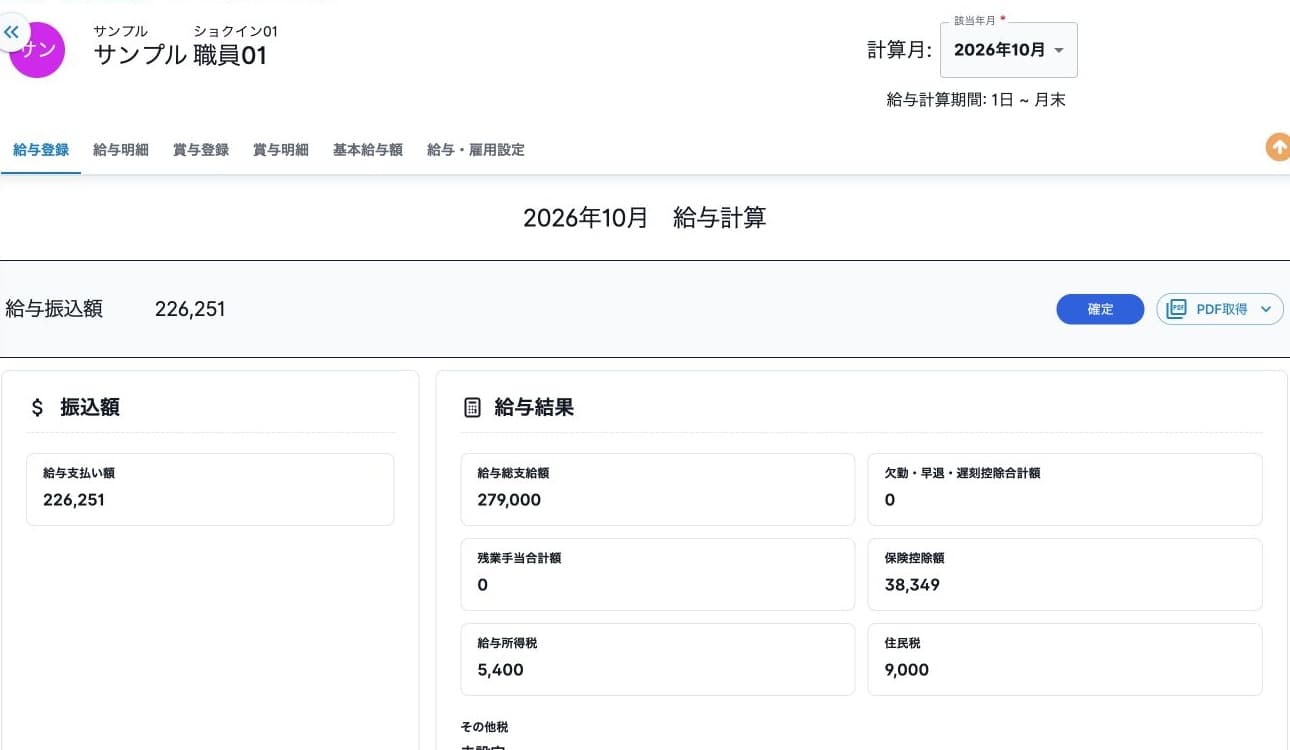
Task: Click the PDF icon in PDF取得 button
Action: tap(1177, 309)
